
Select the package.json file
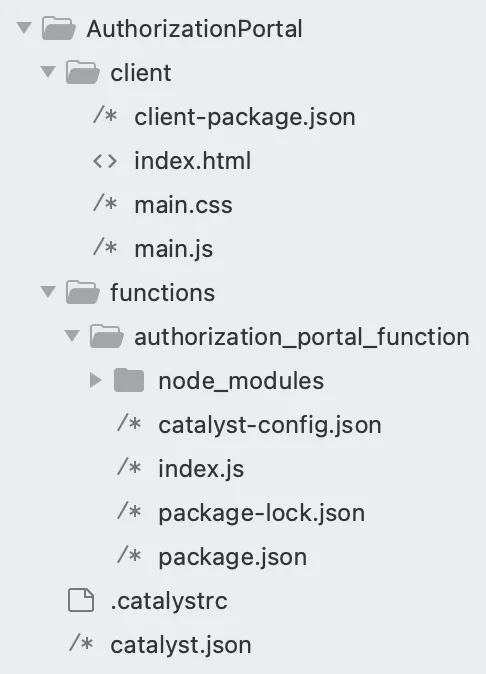pos(232,557)
